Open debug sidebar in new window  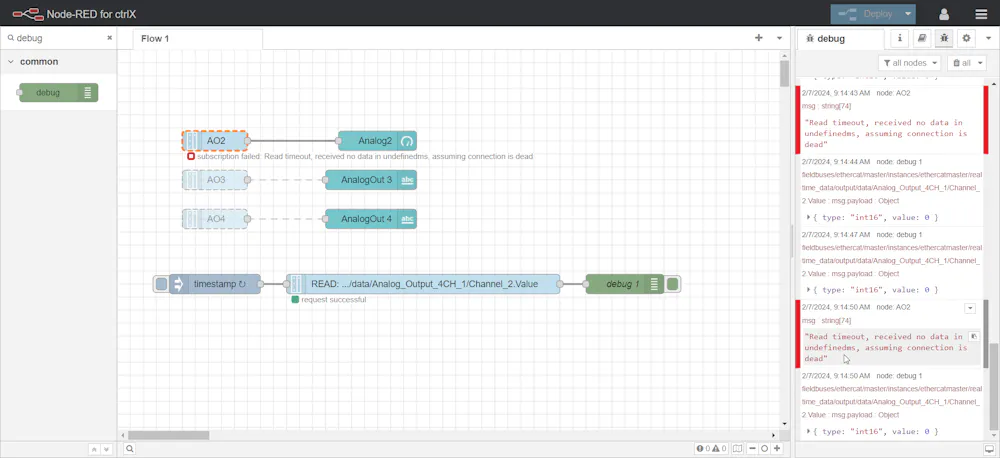click(989, 448)
